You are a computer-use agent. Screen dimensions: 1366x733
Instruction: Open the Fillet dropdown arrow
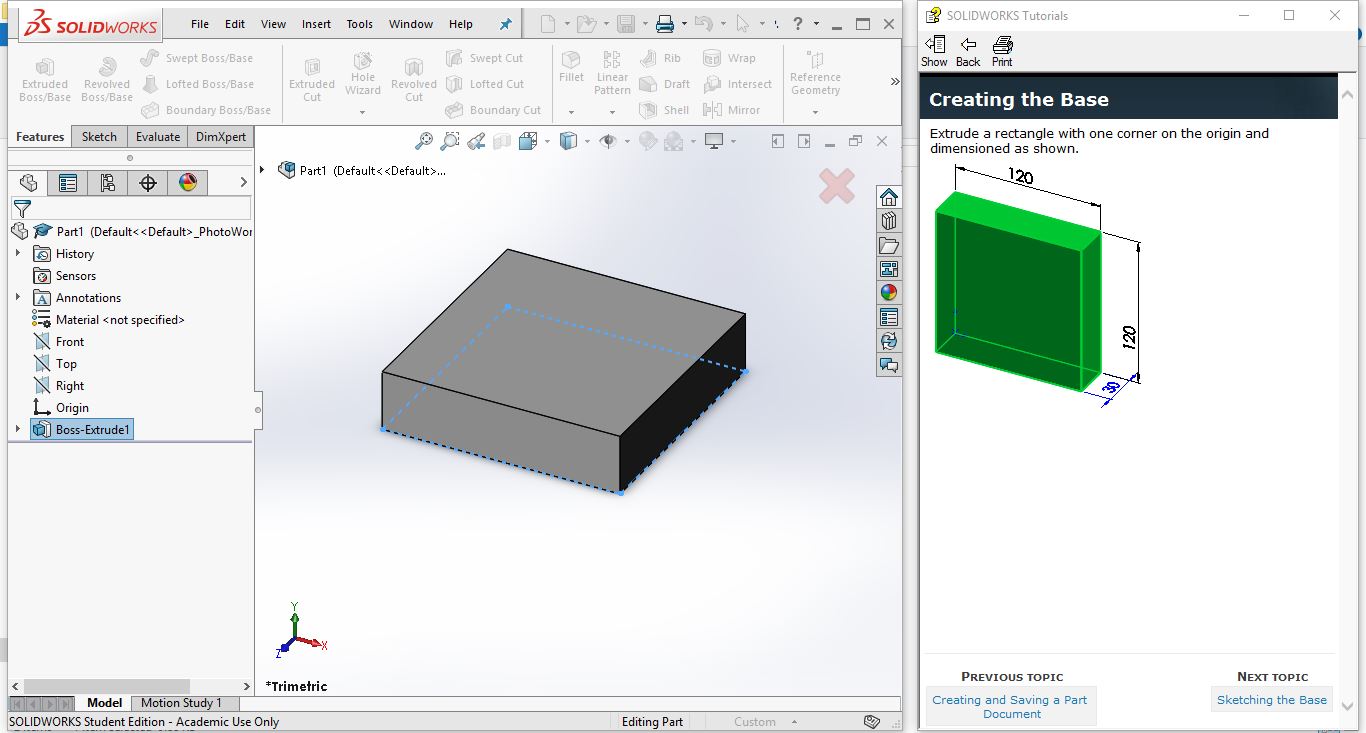(571, 112)
